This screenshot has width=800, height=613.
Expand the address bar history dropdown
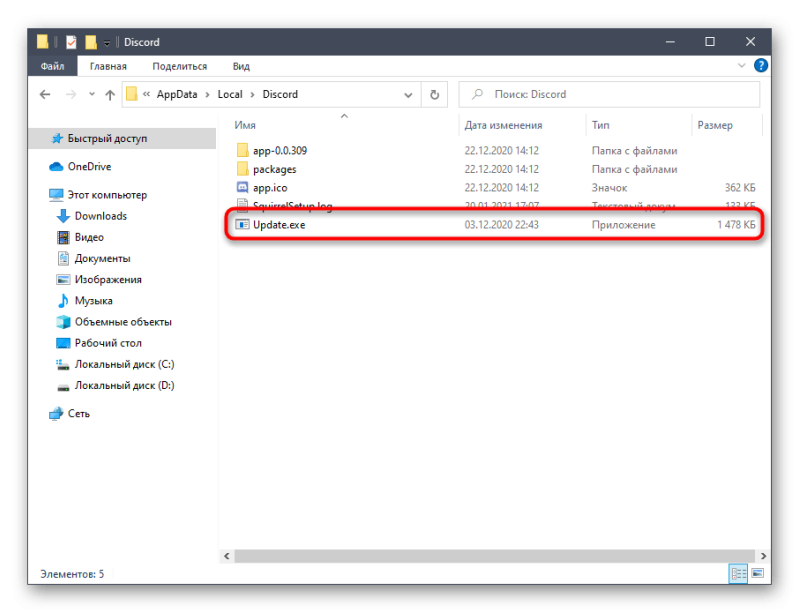[408, 95]
